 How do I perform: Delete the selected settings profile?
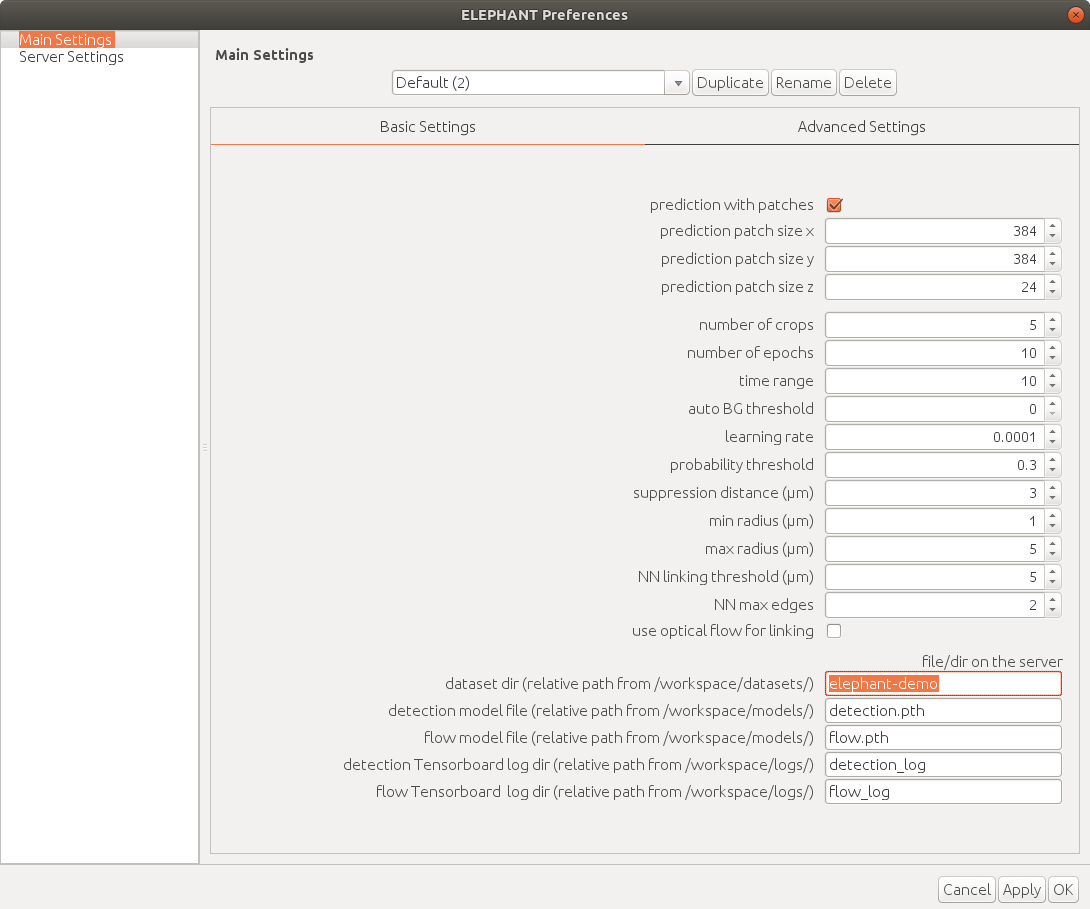click(x=867, y=83)
